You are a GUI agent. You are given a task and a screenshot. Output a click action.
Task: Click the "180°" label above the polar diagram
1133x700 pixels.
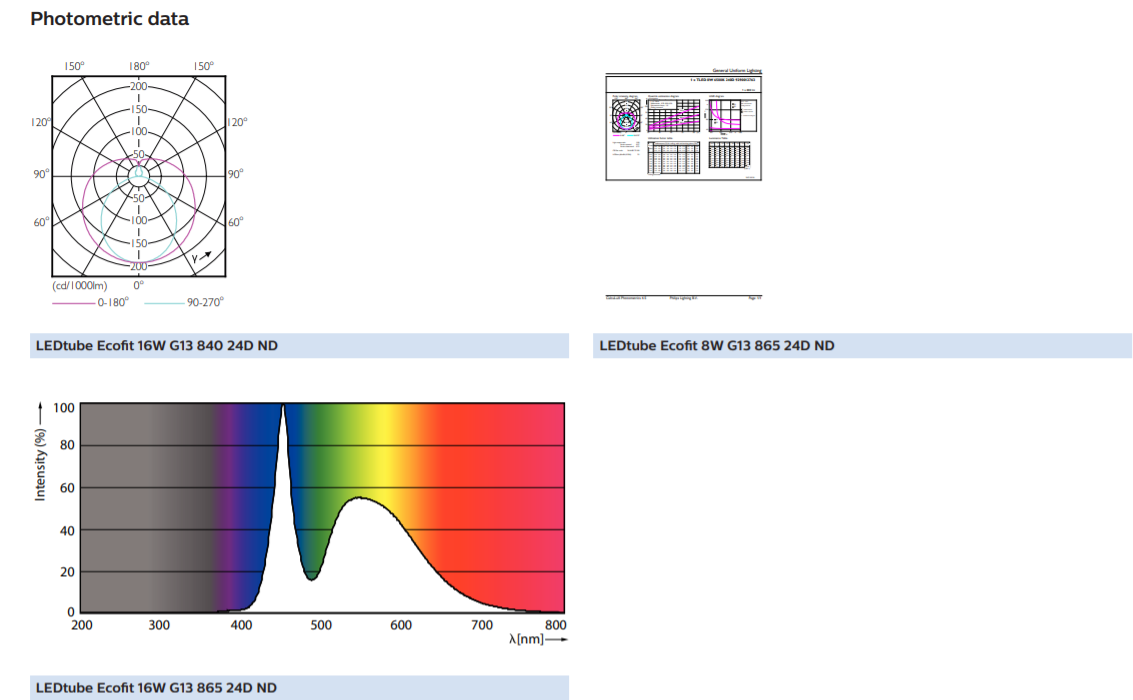[139, 66]
